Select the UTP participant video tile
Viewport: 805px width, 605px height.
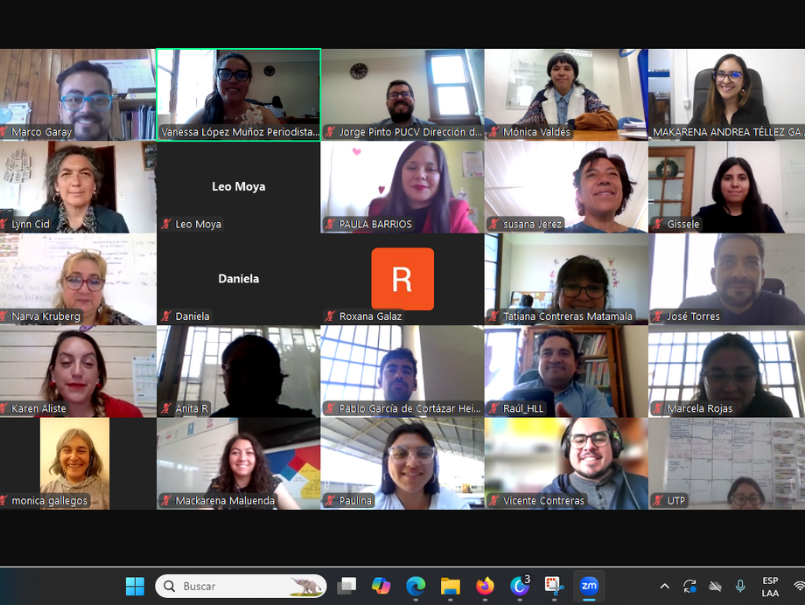[x=726, y=463]
